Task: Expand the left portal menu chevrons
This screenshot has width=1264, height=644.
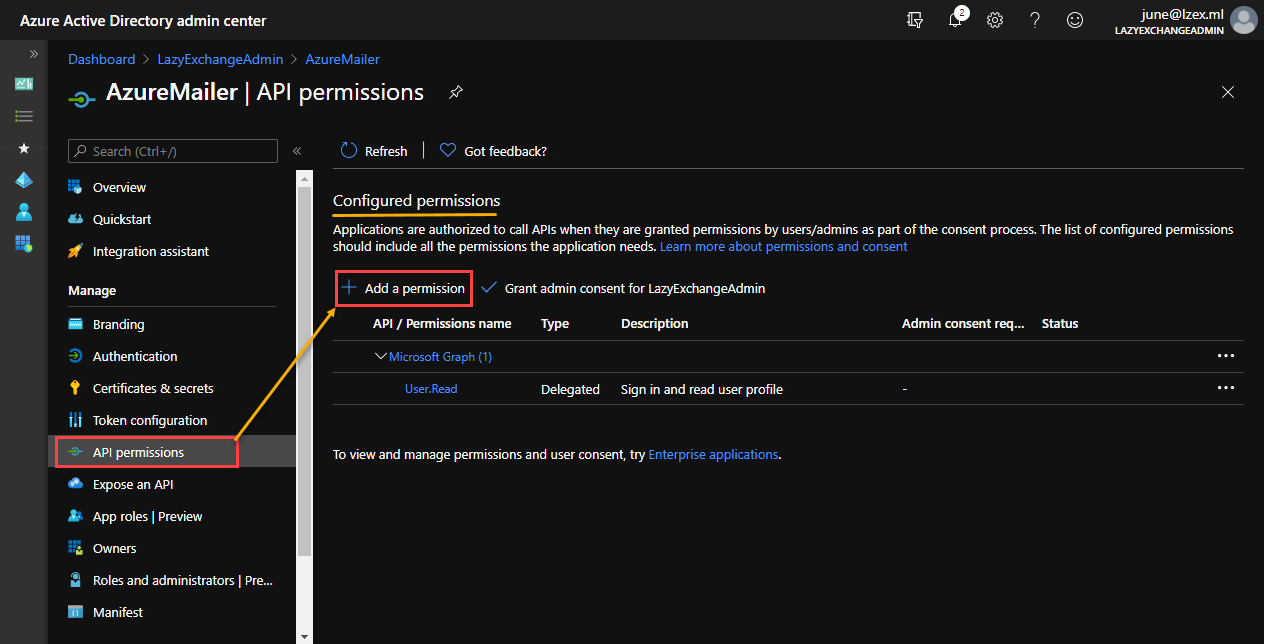Action: coord(33,54)
